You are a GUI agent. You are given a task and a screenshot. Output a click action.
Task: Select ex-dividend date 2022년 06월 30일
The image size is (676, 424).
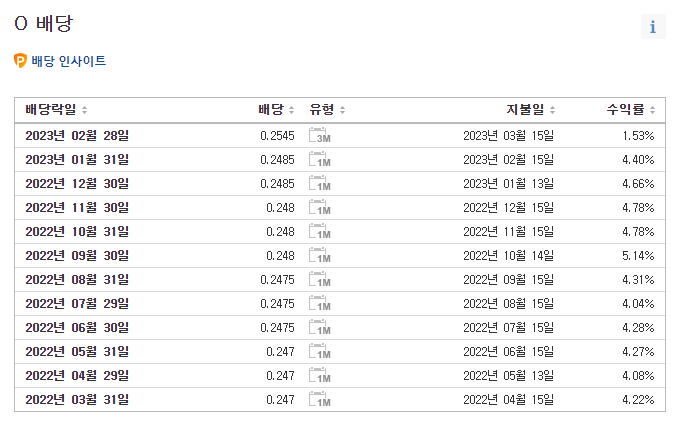77,328
